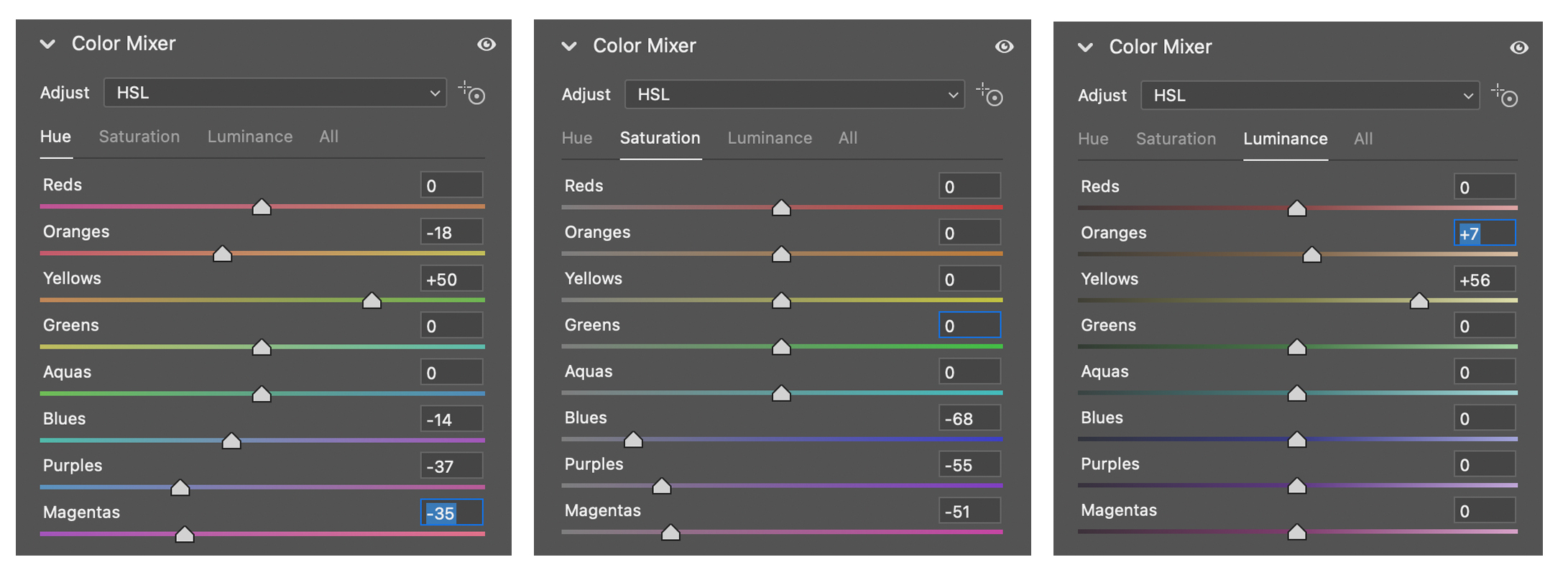Click the Blues hue slider handle

(231, 441)
